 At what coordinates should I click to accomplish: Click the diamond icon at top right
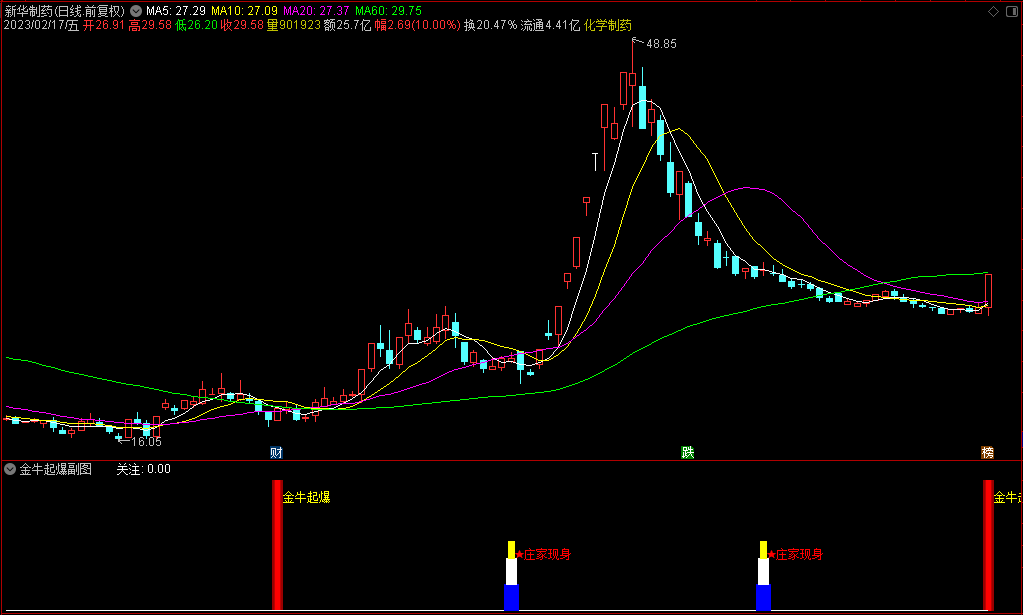coord(994,12)
